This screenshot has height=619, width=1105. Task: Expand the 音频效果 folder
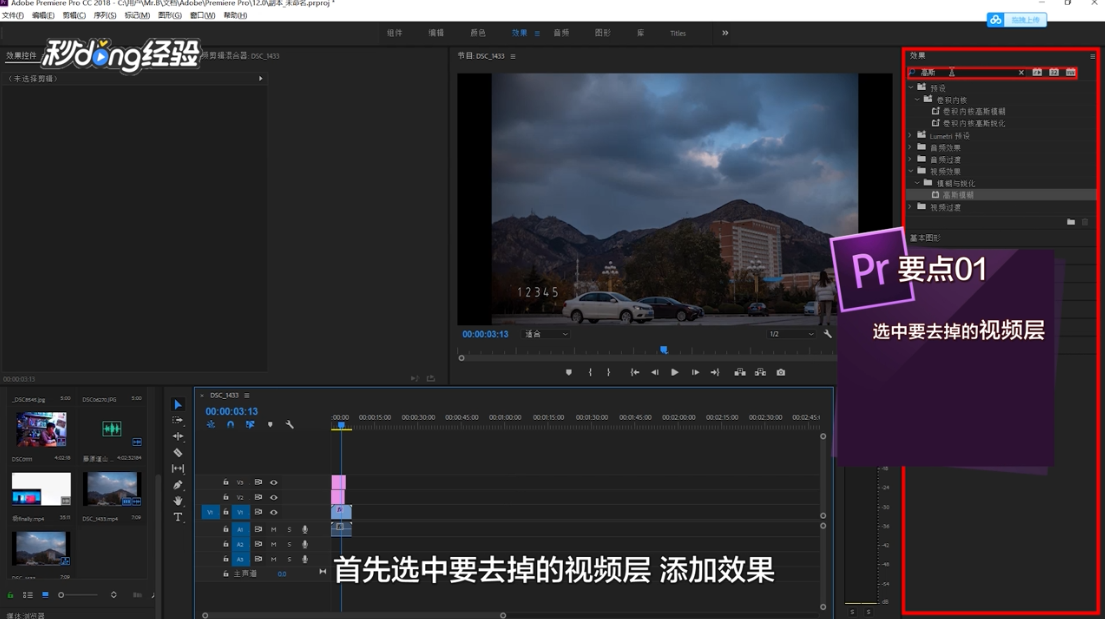pyautogui.click(x=911, y=147)
